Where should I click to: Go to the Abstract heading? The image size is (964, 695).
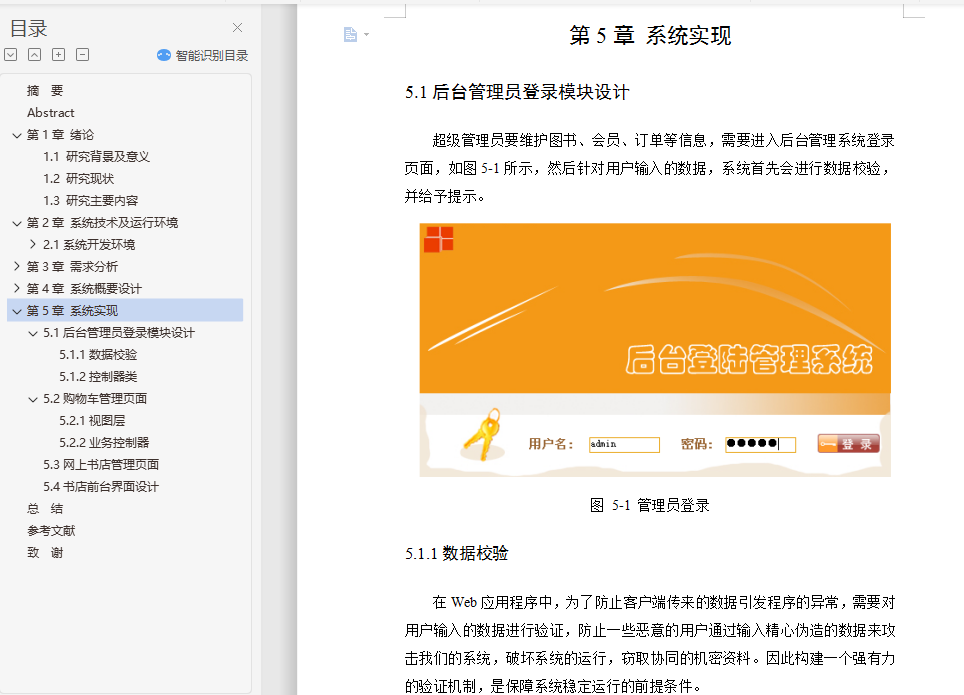coord(50,113)
